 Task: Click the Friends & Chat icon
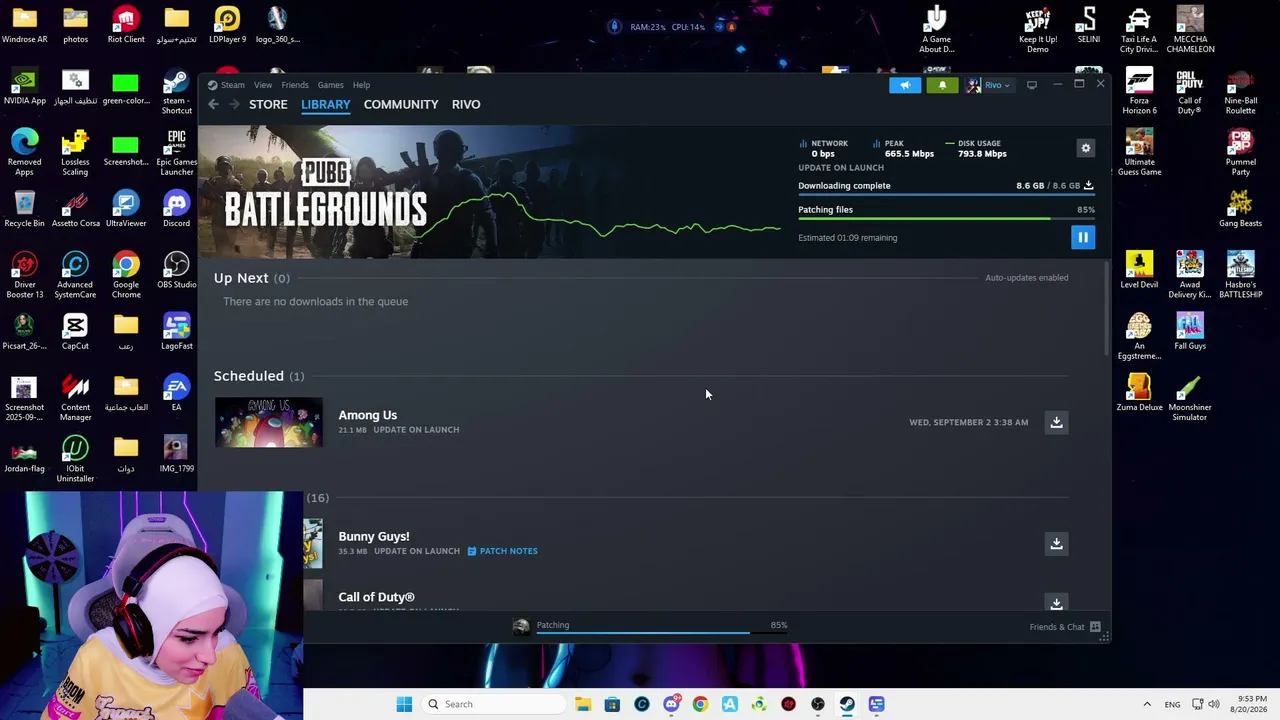[x=1095, y=627]
